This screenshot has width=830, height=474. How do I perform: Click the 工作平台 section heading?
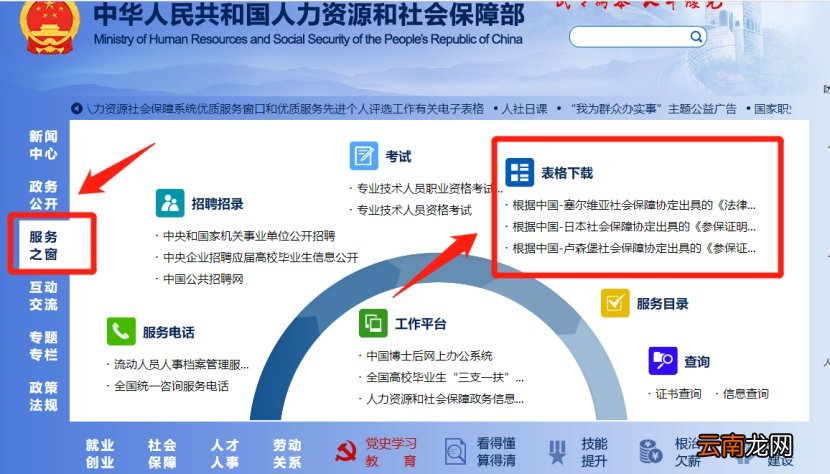pos(420,324)
